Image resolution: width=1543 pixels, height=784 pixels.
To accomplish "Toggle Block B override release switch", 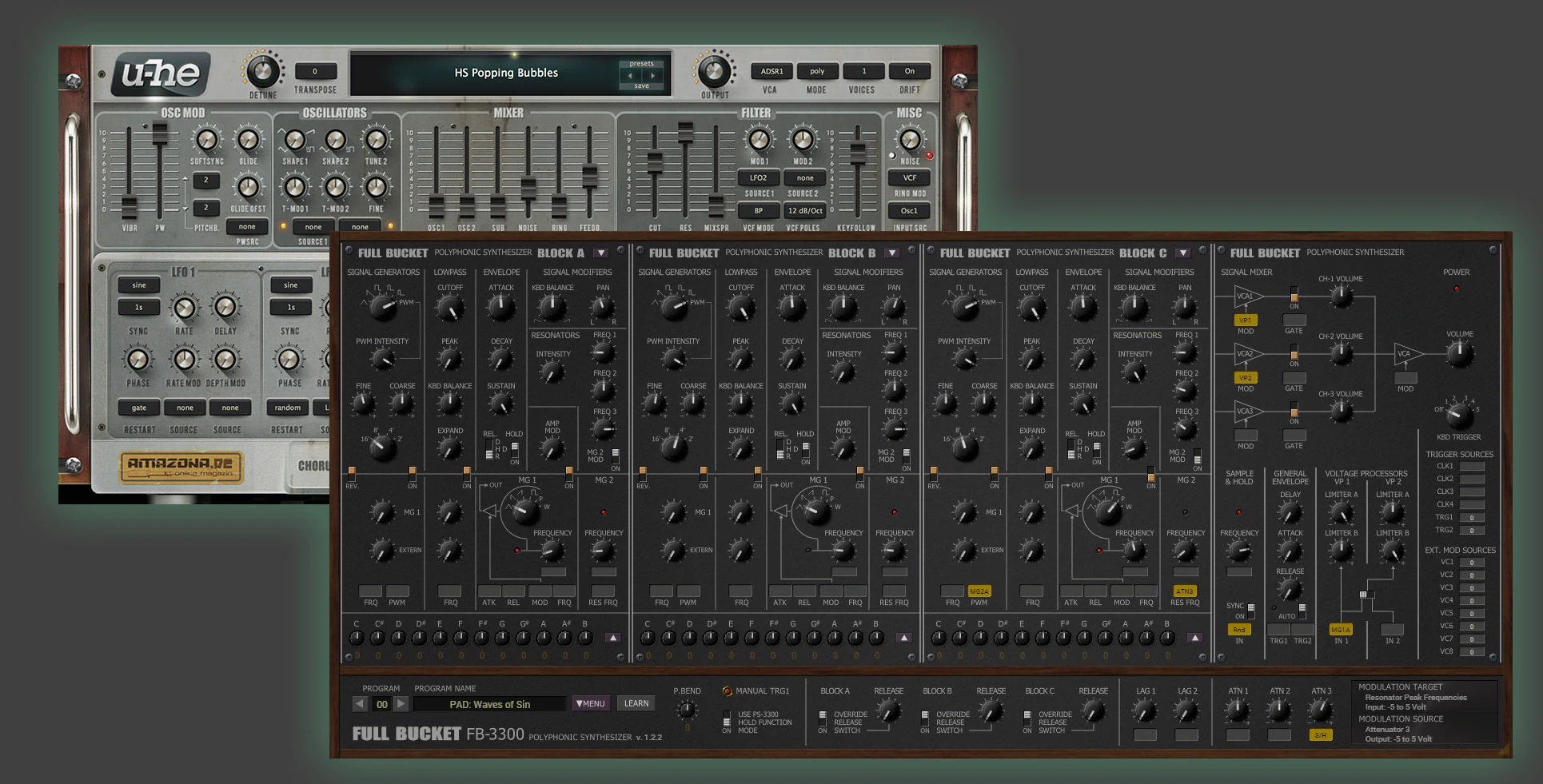I will (925, 718).
